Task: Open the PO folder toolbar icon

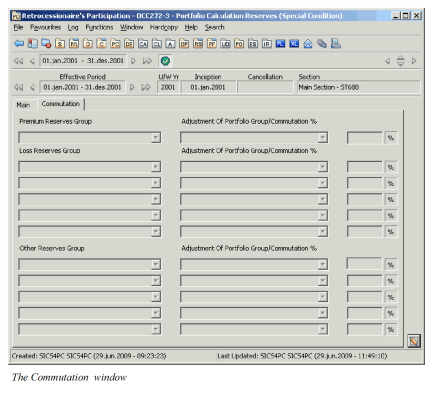Action: coord(239,44)
